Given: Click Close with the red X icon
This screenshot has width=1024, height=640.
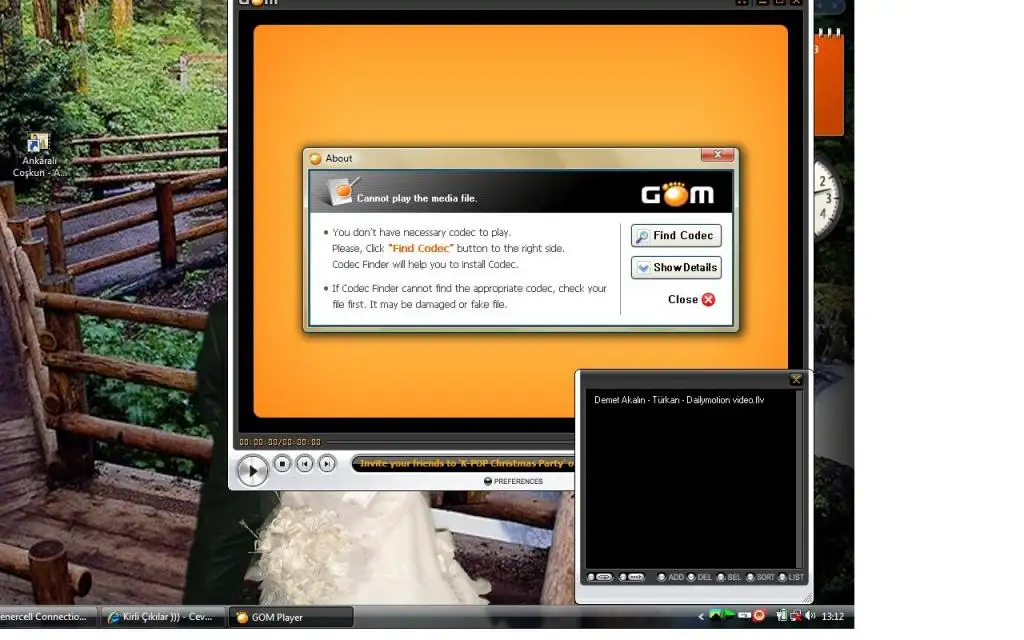Looking at the screenshot, I should click(x=691, y=299).
